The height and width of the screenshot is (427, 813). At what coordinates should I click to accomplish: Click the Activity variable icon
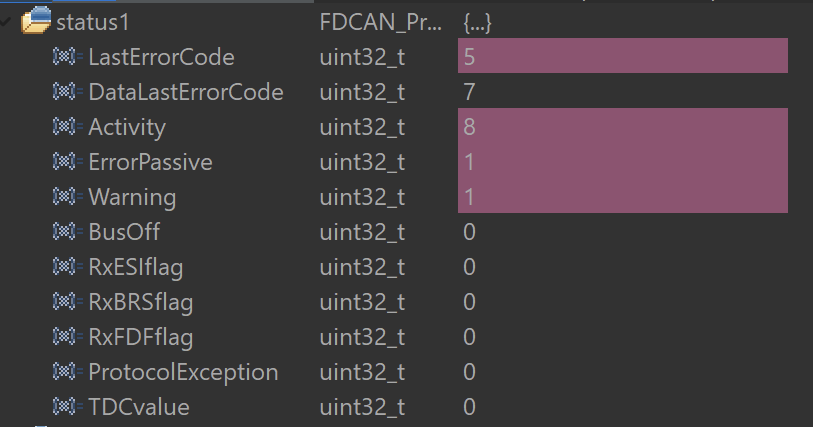(x=65, y=127)
